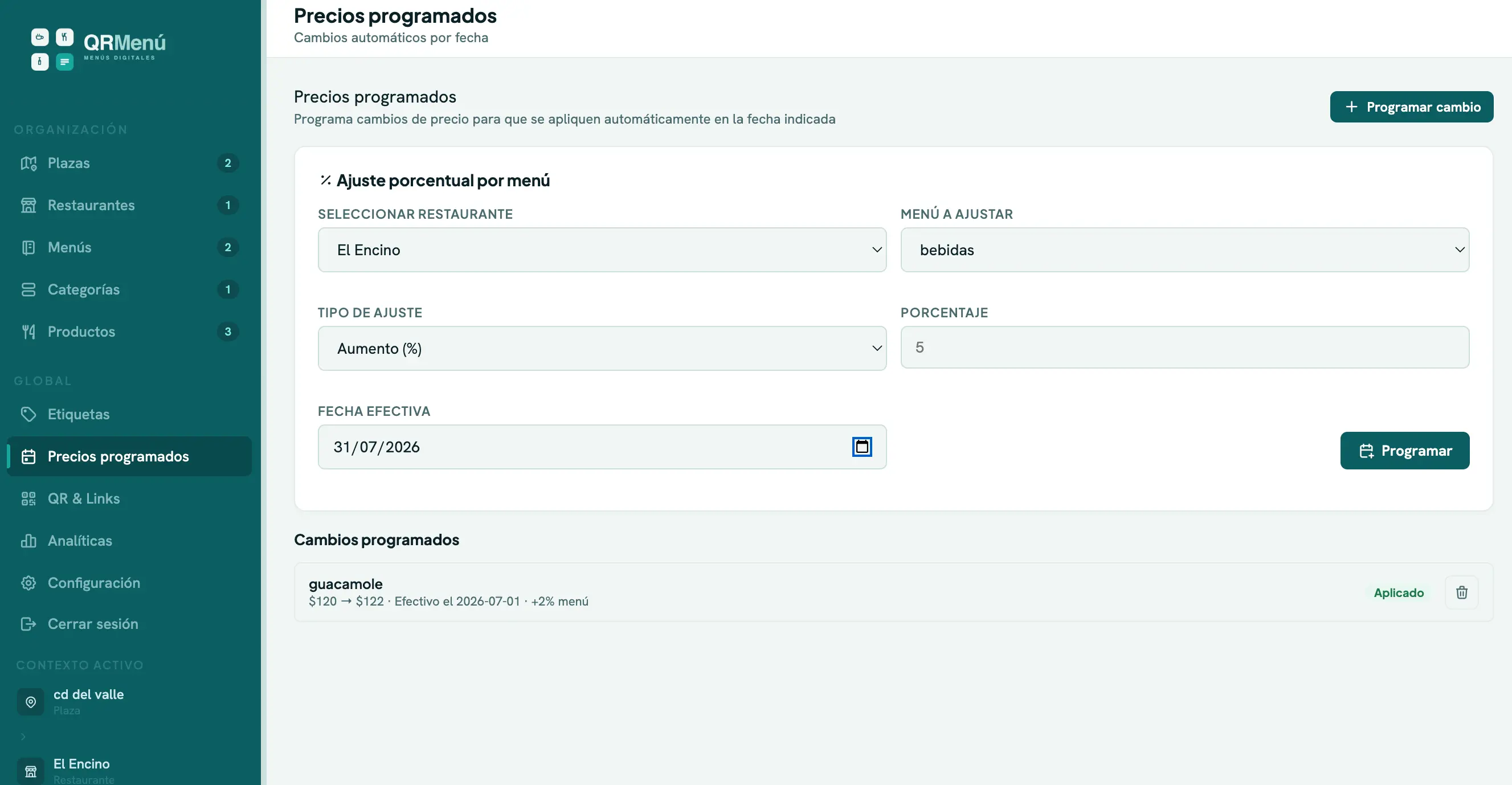Click the Programar button
Image resolution: width=1512 pixels, height=785 pixels.
1404,451
